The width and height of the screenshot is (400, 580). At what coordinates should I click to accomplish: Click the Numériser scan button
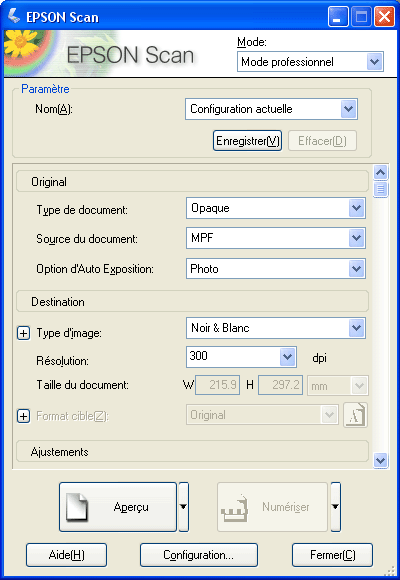(272, 507)
